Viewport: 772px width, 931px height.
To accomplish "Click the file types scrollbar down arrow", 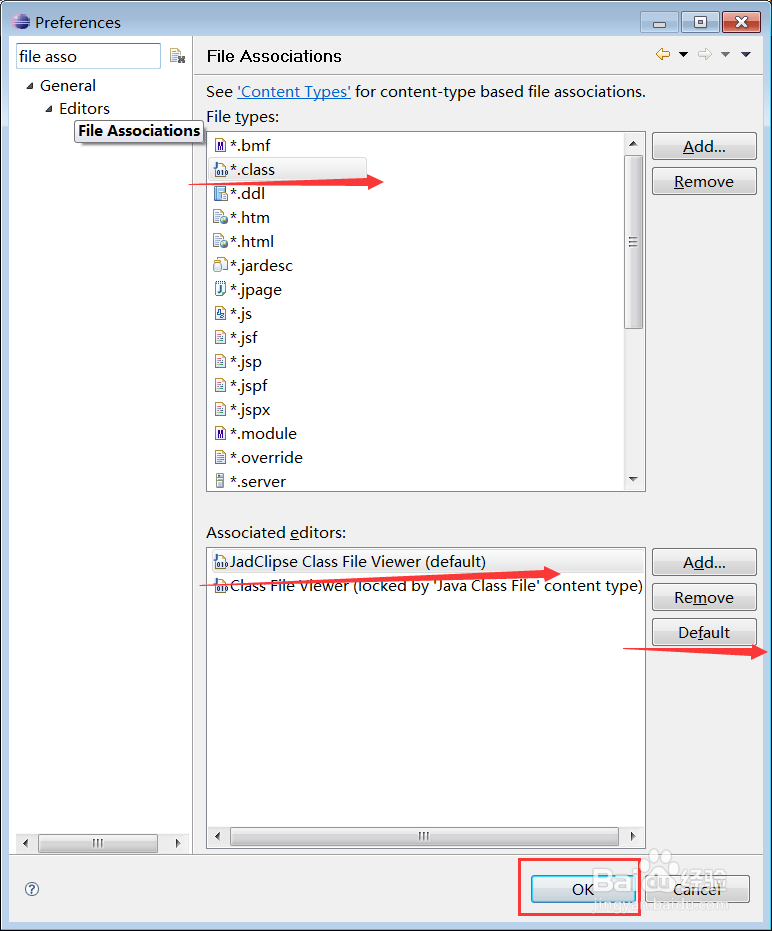I will [633, 479].
